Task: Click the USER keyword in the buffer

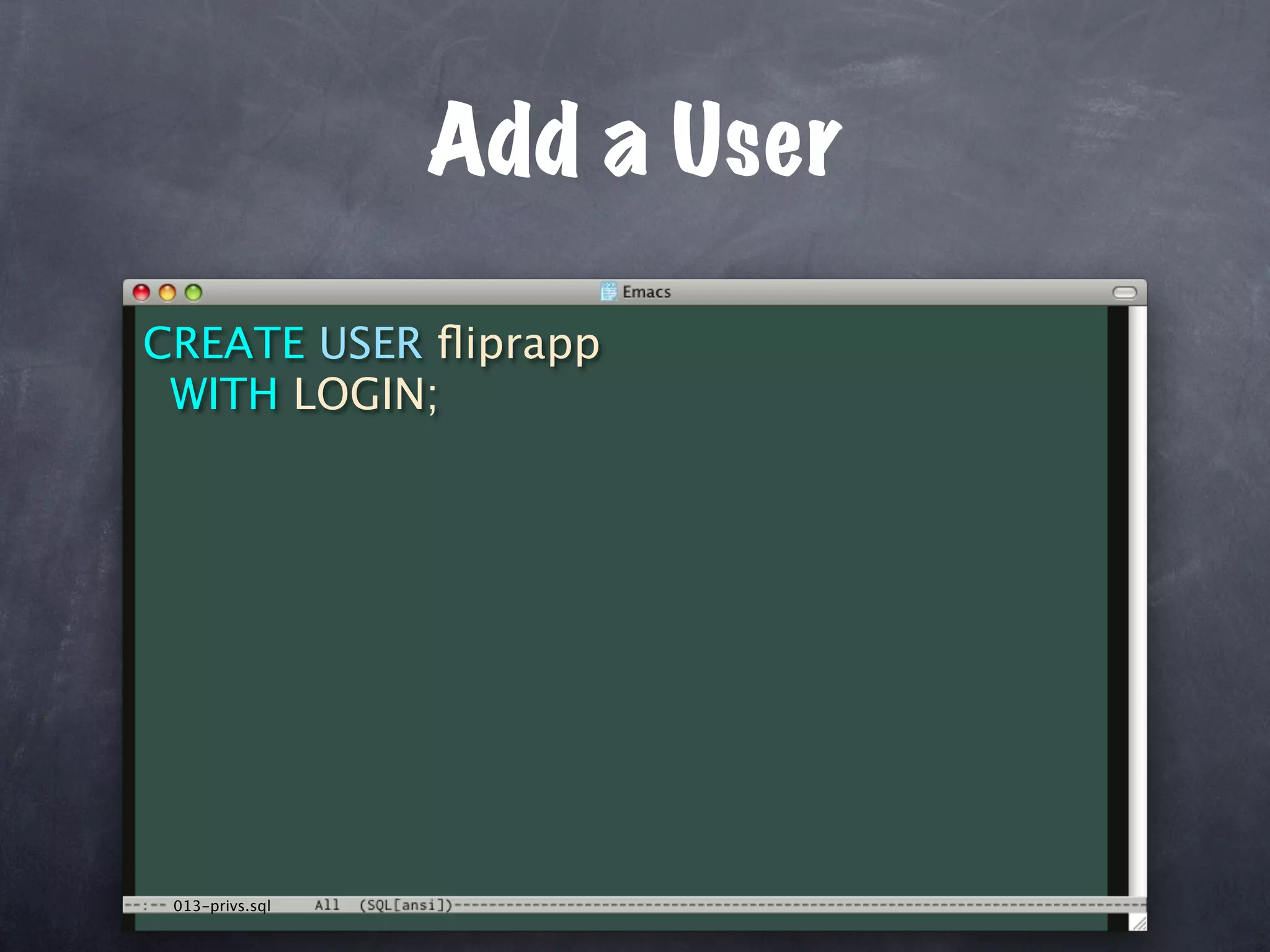Action: click(x=371, y=343)
